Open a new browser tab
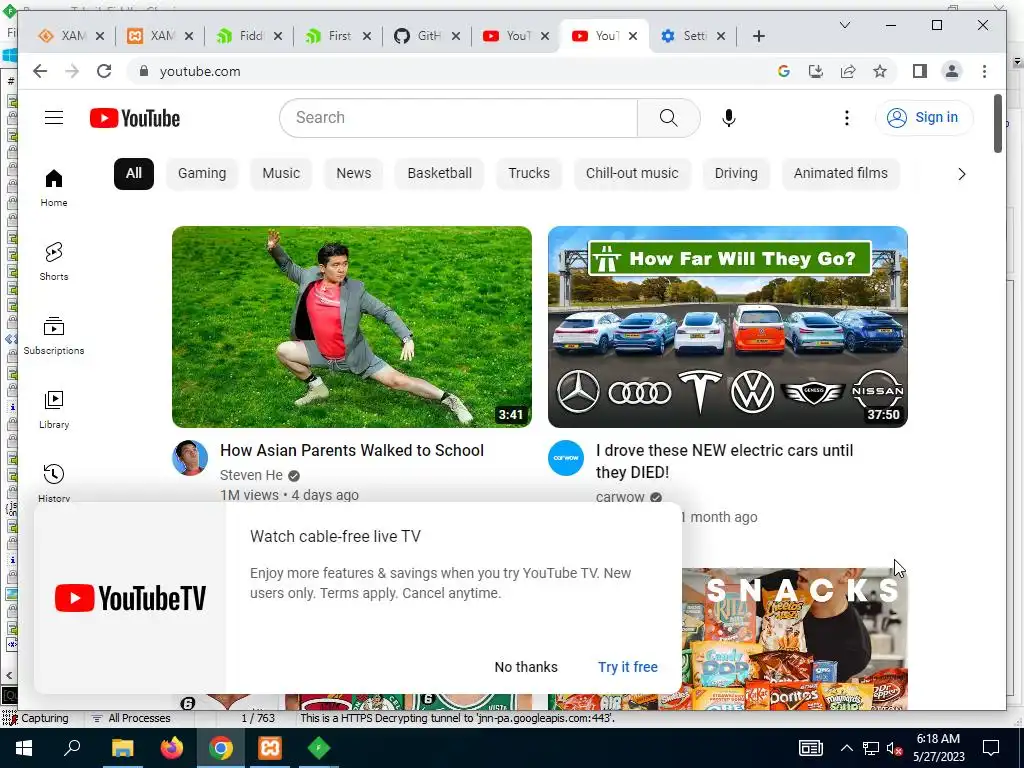This screenshot has height=768, width=1024. [758, 36]
